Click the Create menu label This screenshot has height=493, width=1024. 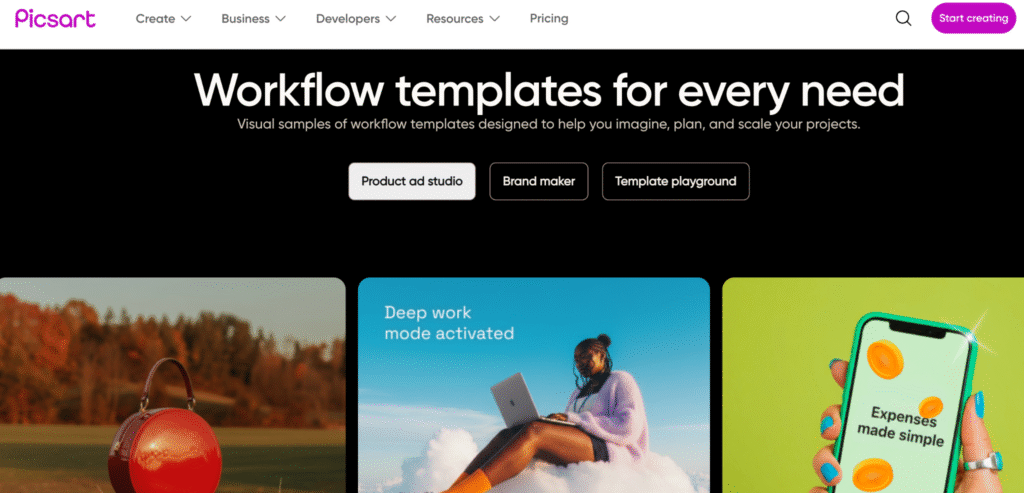[155, 18]
